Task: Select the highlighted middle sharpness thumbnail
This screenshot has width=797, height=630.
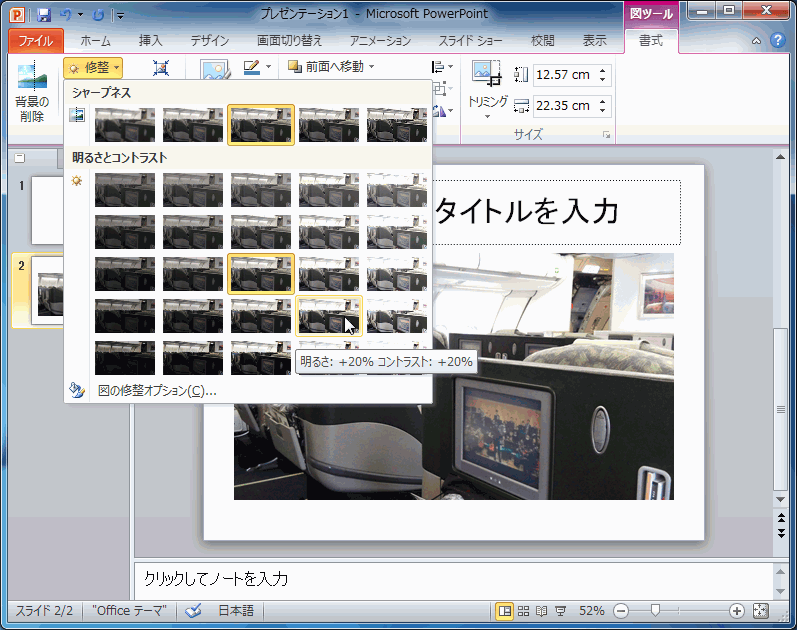Action: point(261,125)
